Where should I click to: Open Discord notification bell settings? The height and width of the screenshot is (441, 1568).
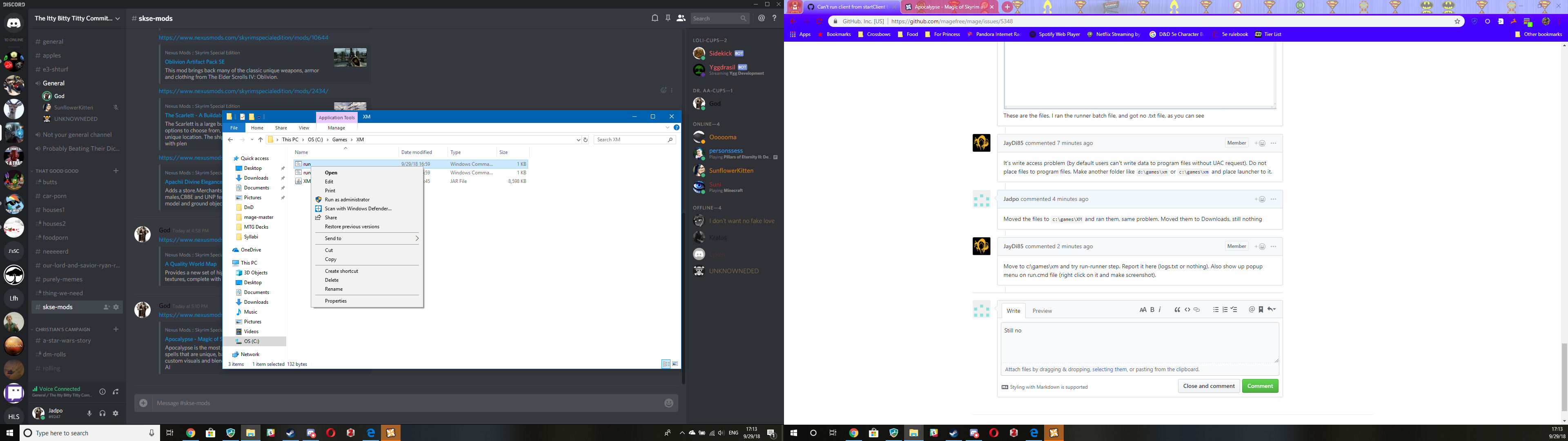pos(655,18)
